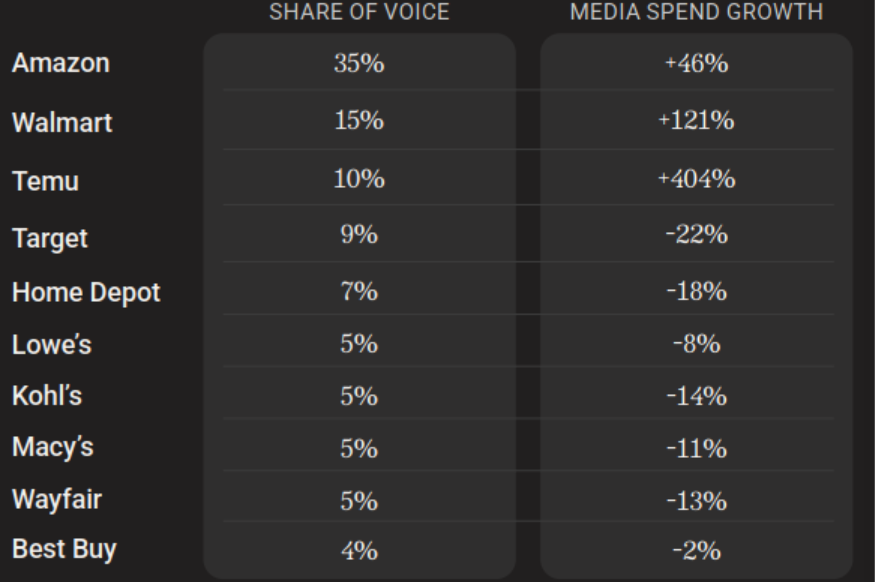Click the Best Buy retailer name
The width and height of the screenshot is (876, 582).
[x=64, y=549]
